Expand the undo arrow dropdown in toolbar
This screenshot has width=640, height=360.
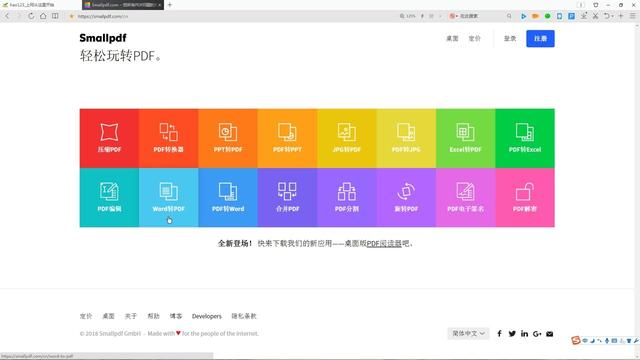pyautogui.click(x=612, y=16)
